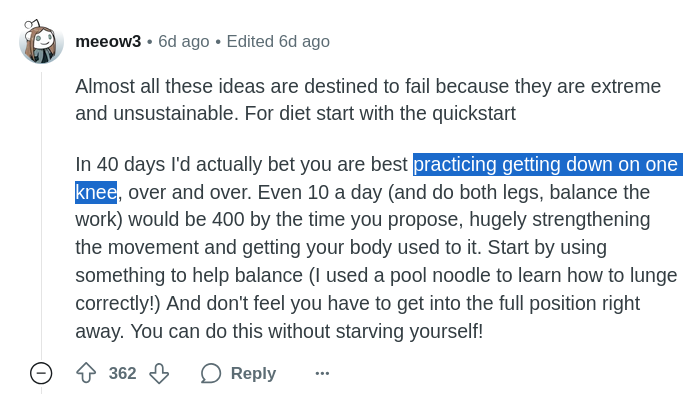Click the 362 vote count

123,373
